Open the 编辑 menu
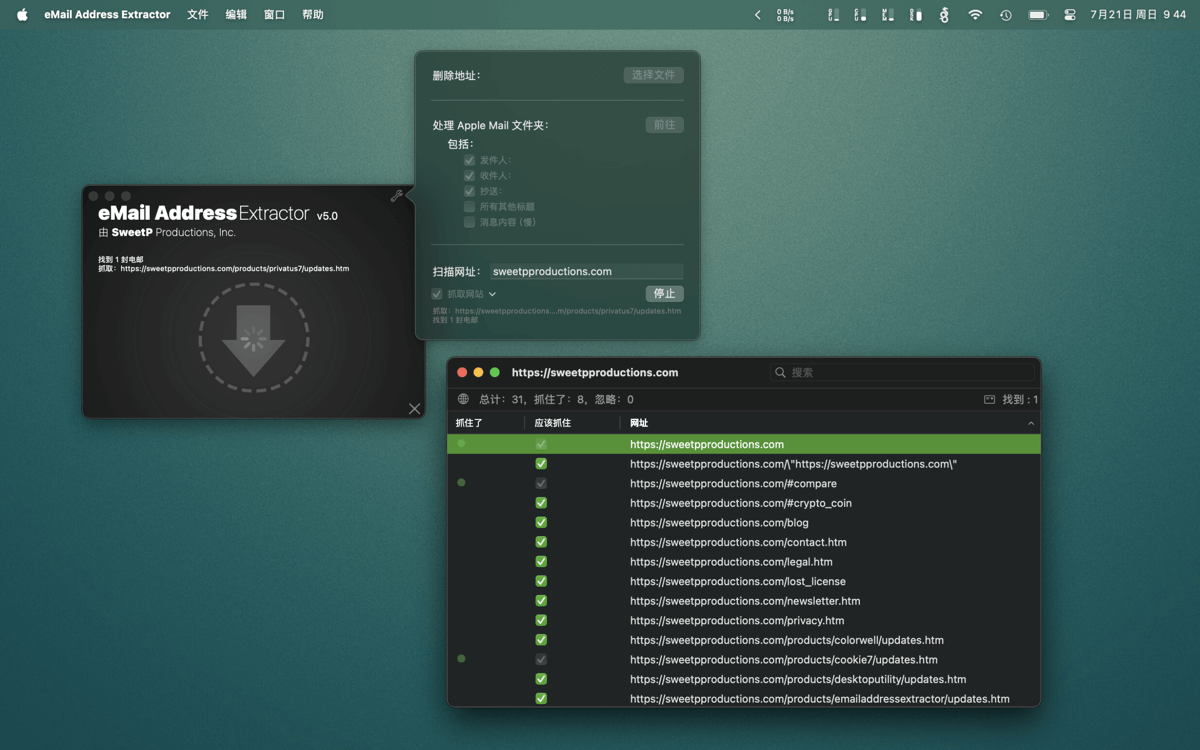1200x750 pixels. pos(236,15)
